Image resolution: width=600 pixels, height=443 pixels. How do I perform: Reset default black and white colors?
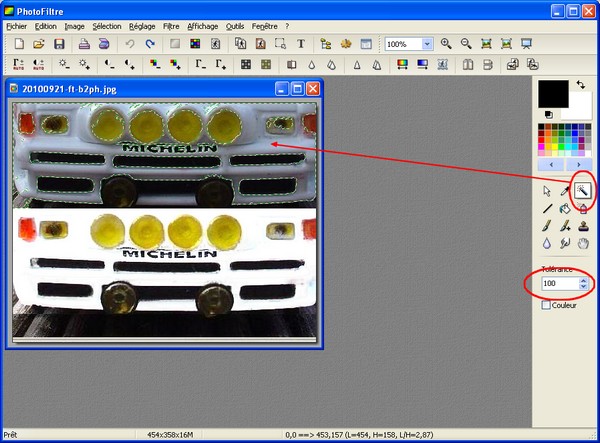coord(548,114)
